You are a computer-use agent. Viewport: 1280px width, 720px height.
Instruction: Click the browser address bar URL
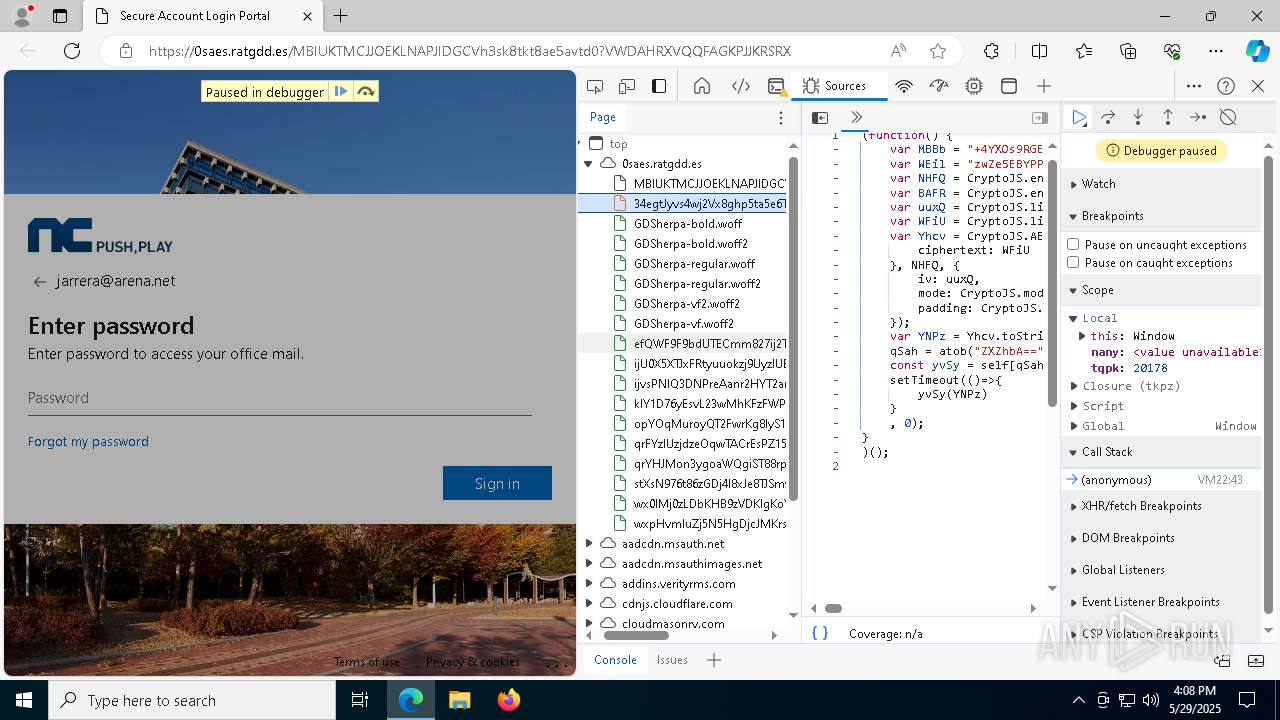469,51
